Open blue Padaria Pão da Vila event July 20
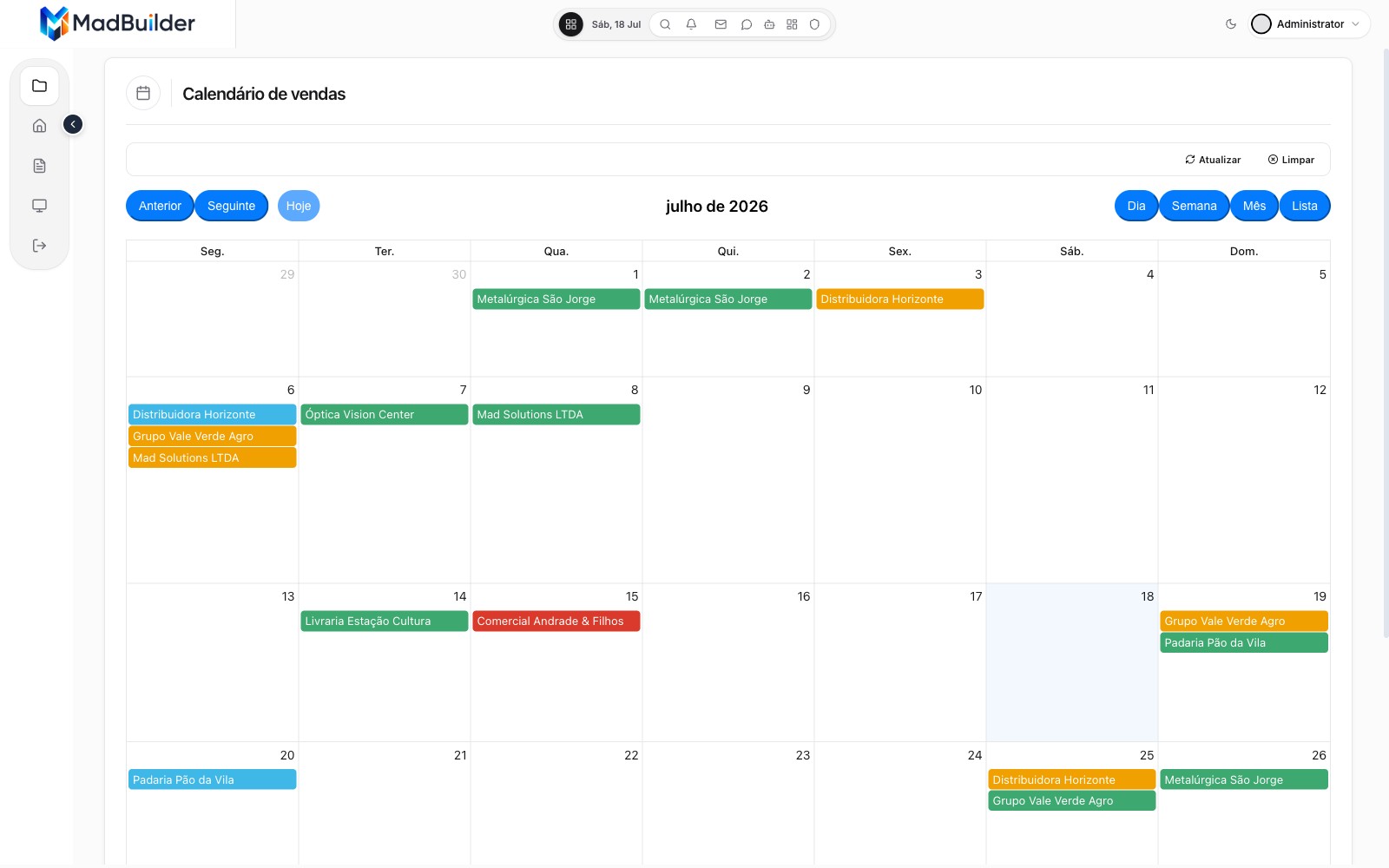The image size is (1389, 868). click(x=212, y=779)
